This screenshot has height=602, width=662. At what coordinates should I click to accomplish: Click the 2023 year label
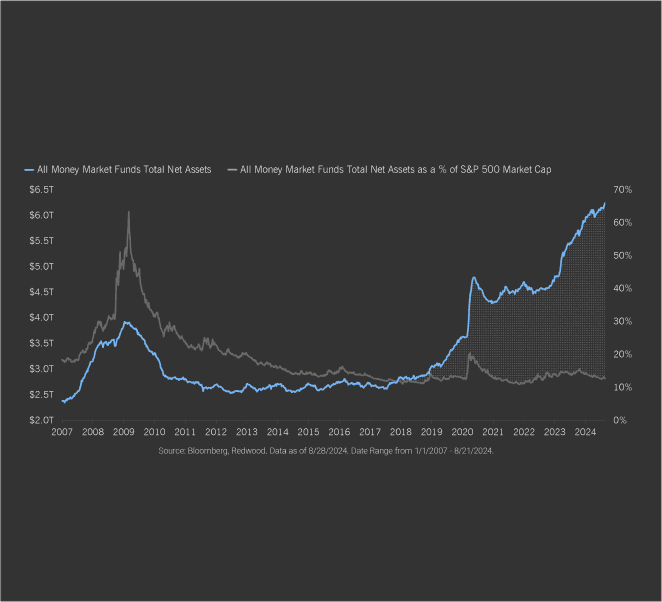(555, 432)
